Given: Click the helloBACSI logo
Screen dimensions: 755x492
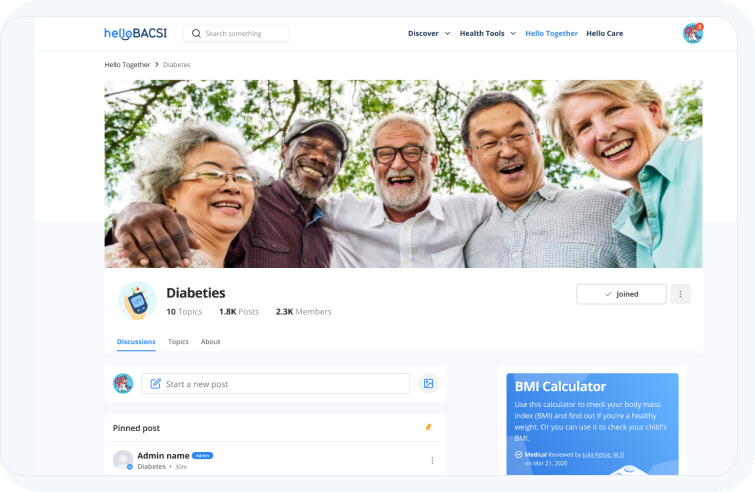Looking at the screenshot, I should pyautogui.click(x=135, y=33).
